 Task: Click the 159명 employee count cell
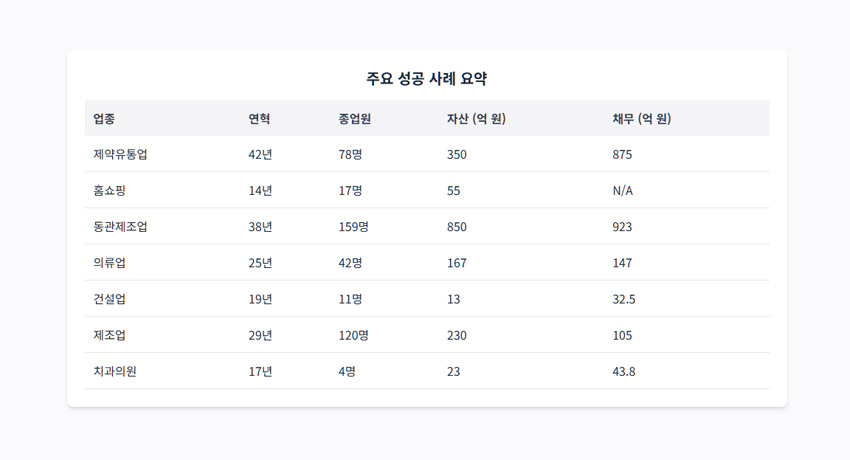[353, 226]
